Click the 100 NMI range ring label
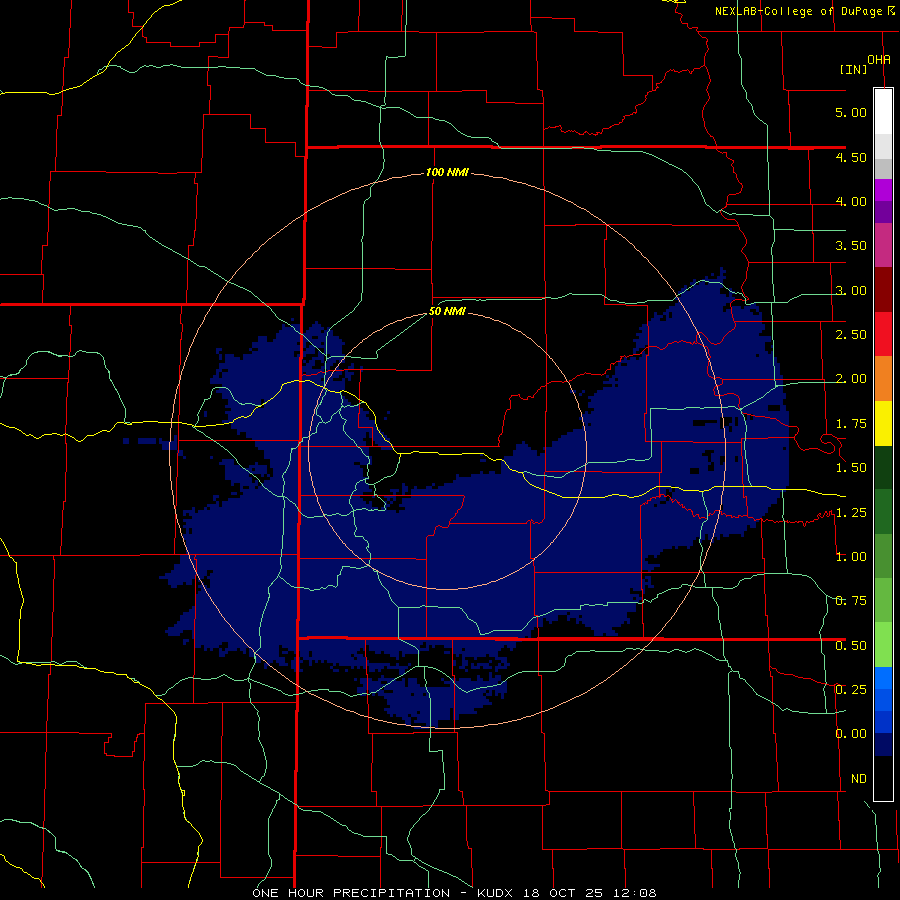 pyautogui.click(x=447, y=172)
